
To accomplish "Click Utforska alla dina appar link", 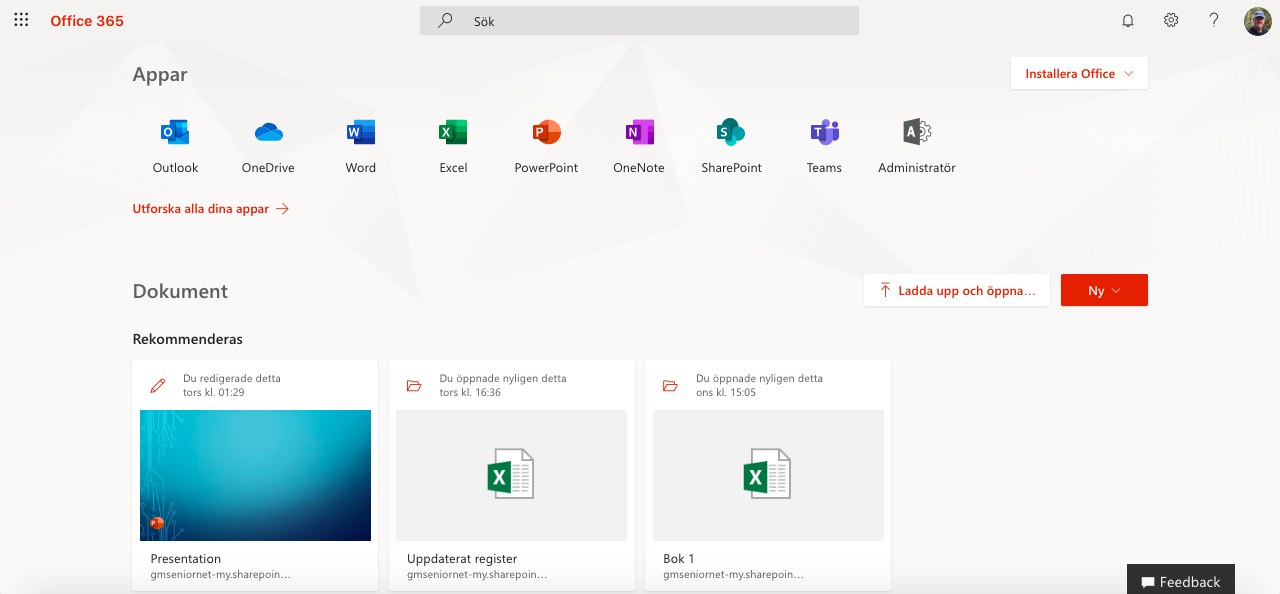I will pos(211,209).
